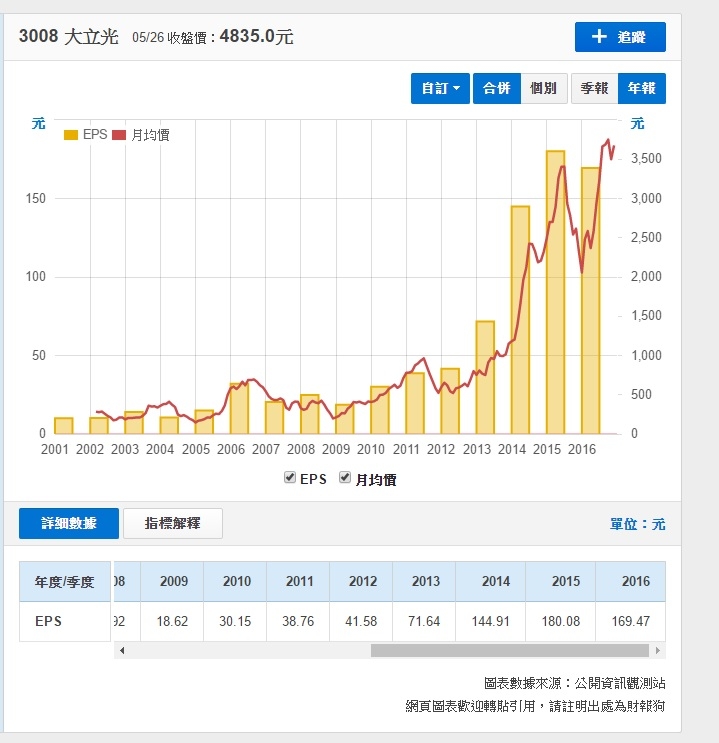Click EPS value 18.62
719x743 pixels.
tap(172, 621)
